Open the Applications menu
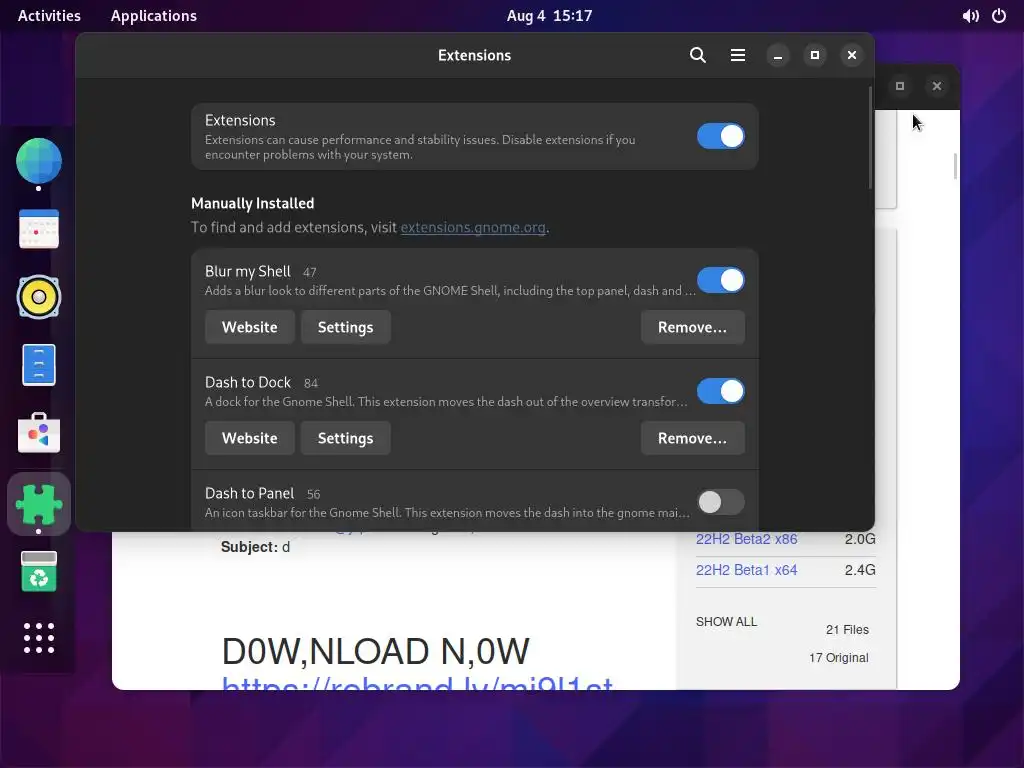1024x768 pixels. 153,16
